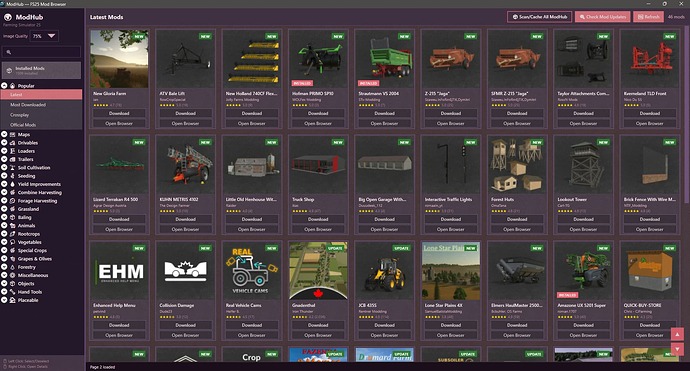
Task: Select the Yield Improvements droplet icon
Action: [12, 184]
